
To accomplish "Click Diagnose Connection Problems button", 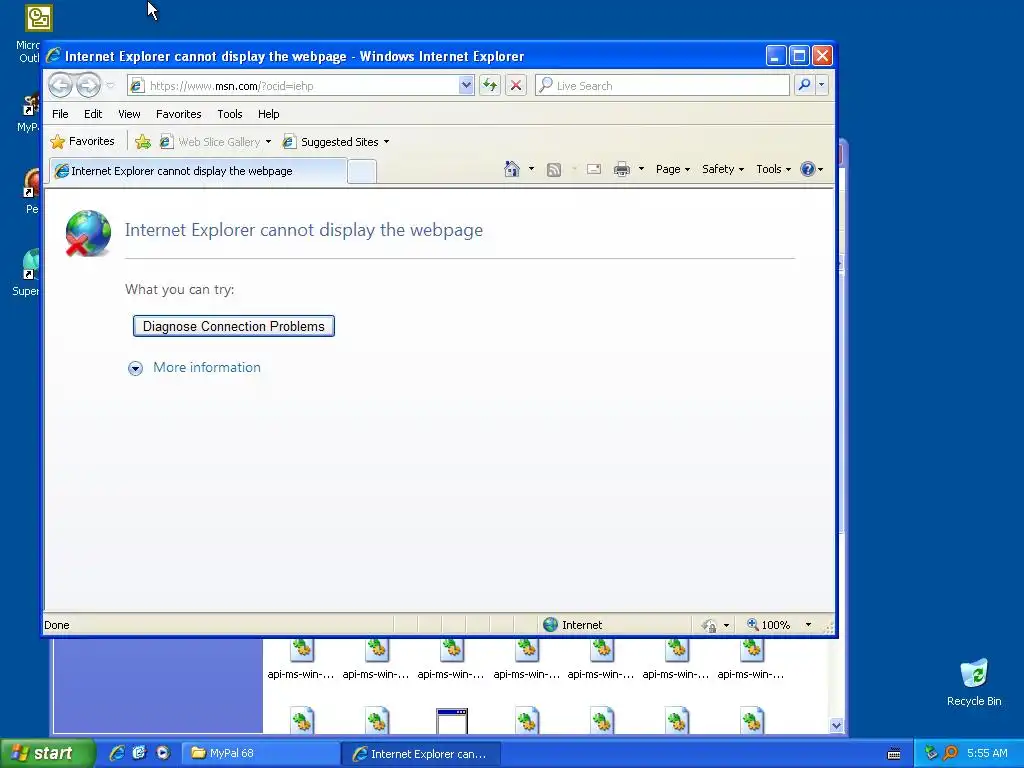I will (234, 326).
